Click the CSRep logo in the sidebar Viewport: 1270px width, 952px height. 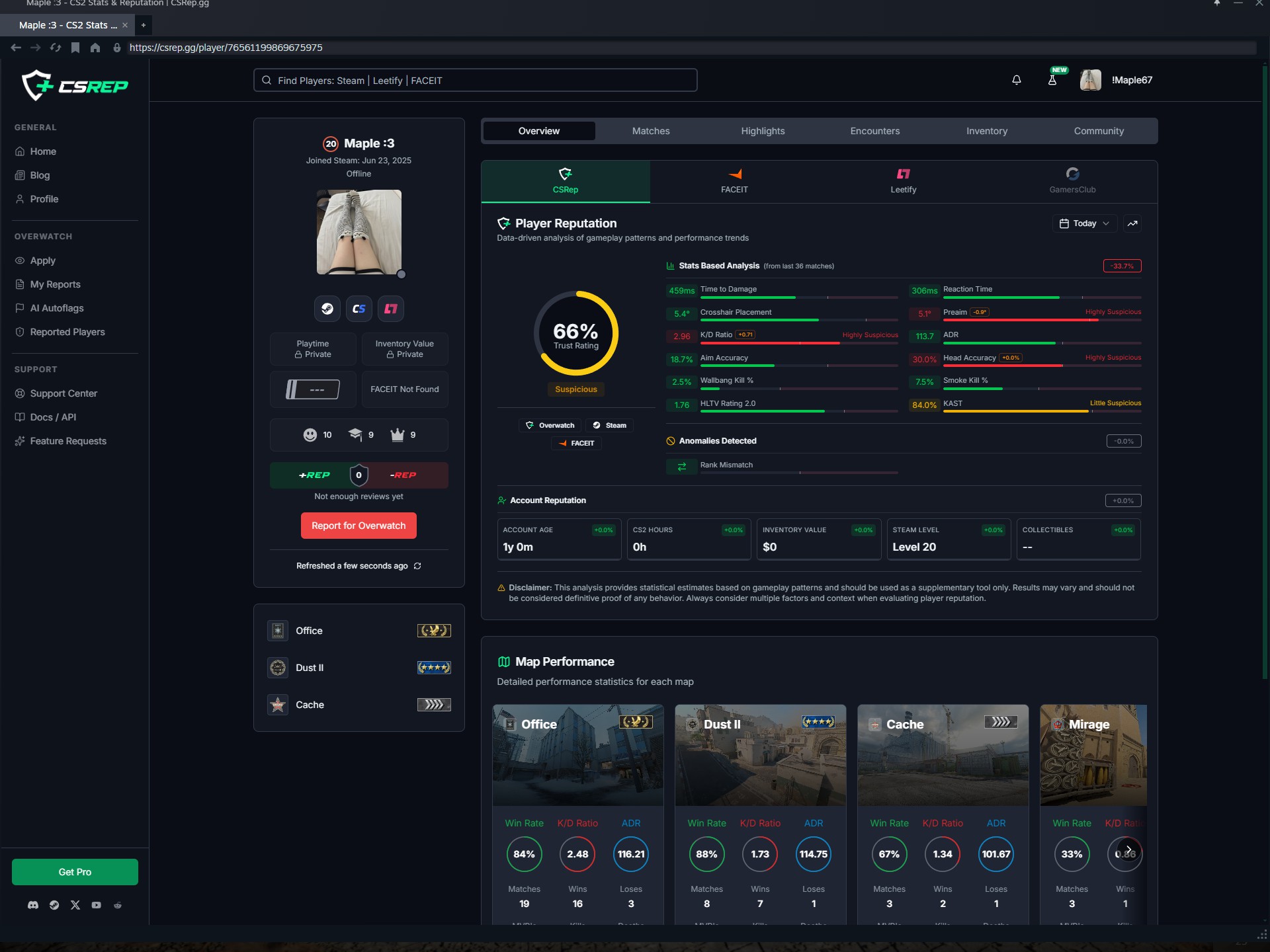tap(75, 85)
